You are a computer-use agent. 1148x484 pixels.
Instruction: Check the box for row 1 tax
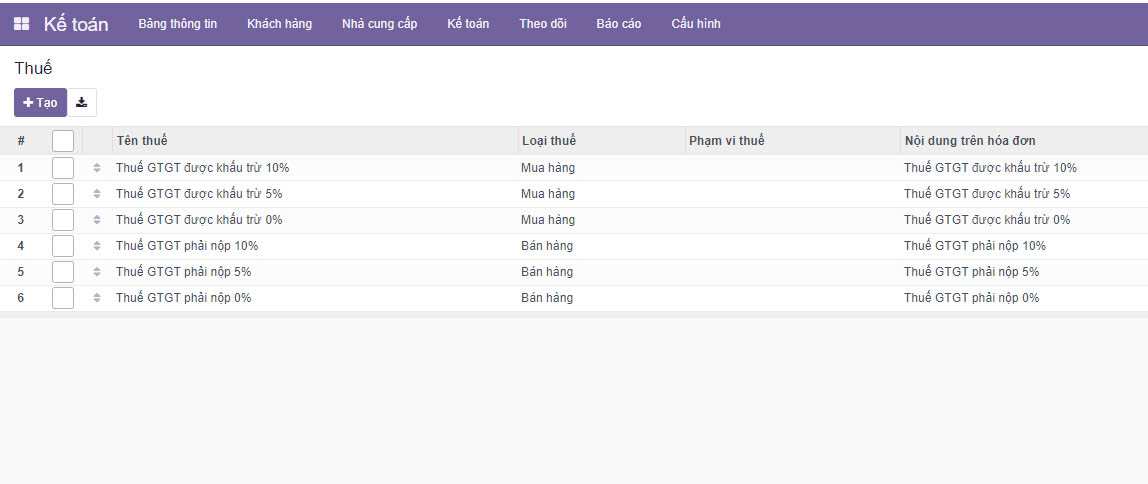(x=63, y=168)
